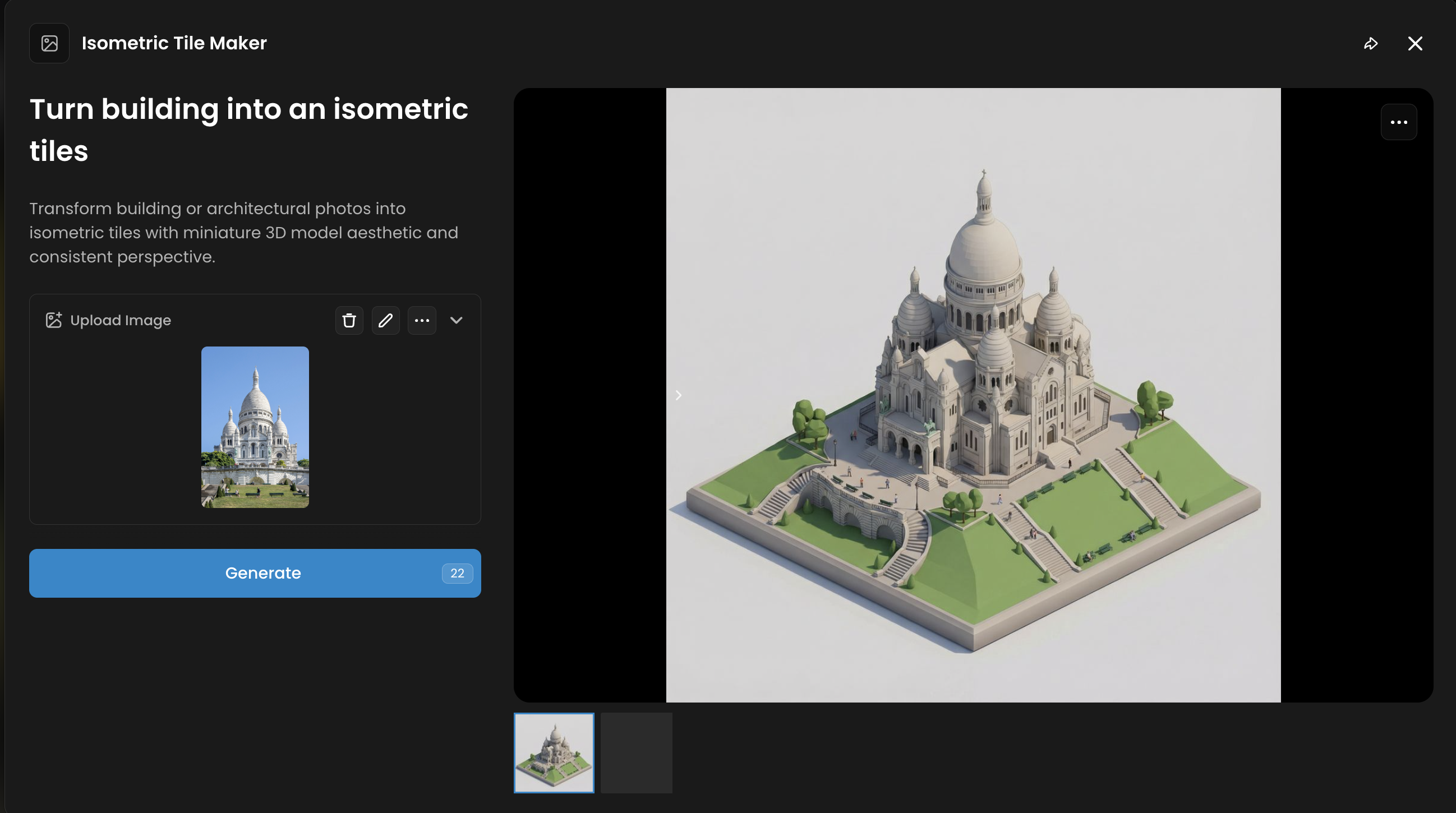Delete the uploaded image with trash icon
This screenshot has width=1456, height=813.
[x=349, y=320]
